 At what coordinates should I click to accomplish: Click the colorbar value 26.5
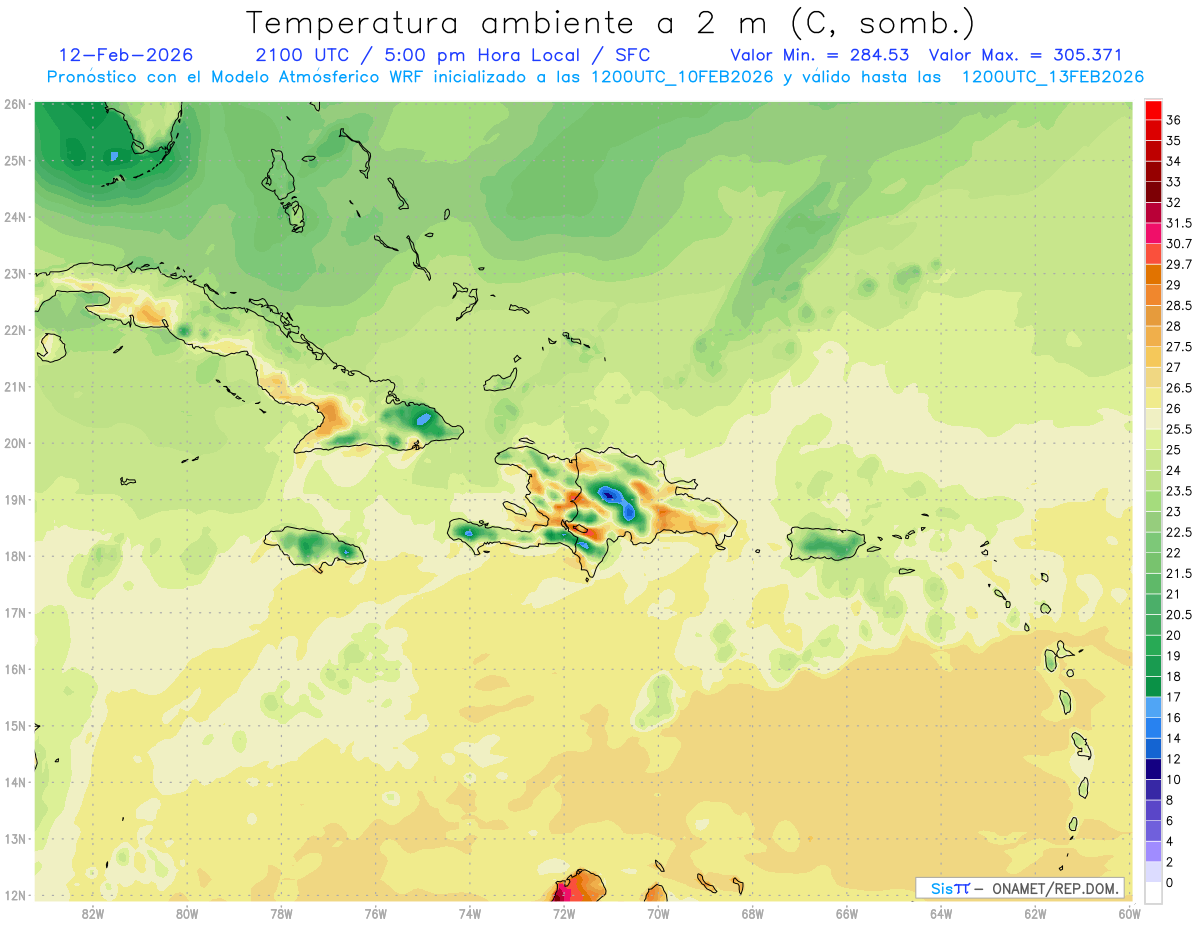pyautogui.click(x=1179, y=388)
